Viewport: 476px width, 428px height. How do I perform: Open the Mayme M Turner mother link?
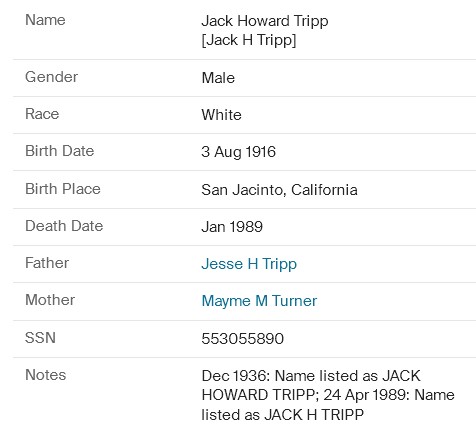259,301
